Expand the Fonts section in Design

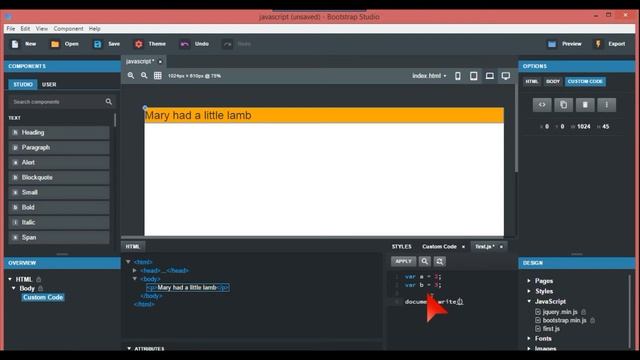click(x=529, y=338)
